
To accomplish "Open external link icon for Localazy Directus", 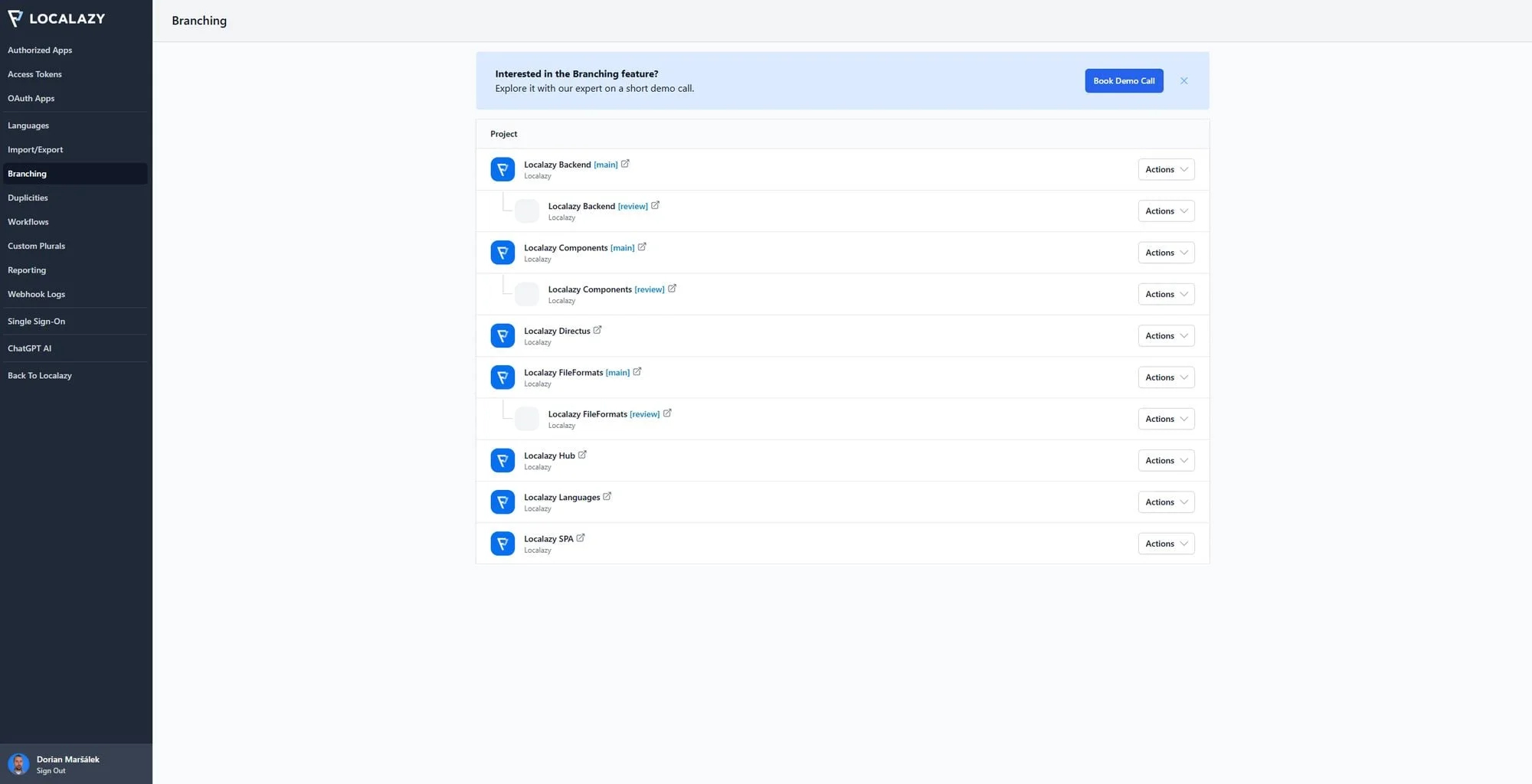I will [x=597, y=330].
